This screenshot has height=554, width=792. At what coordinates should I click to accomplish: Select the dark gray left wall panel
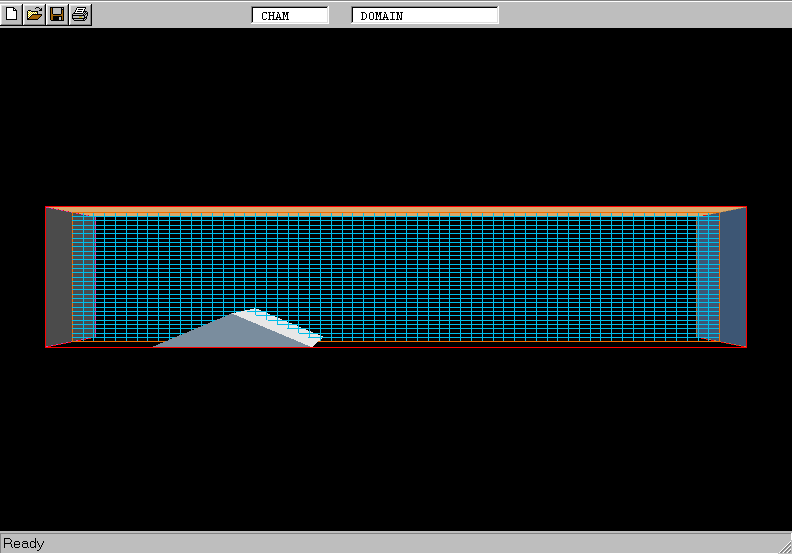click(58, 275)
